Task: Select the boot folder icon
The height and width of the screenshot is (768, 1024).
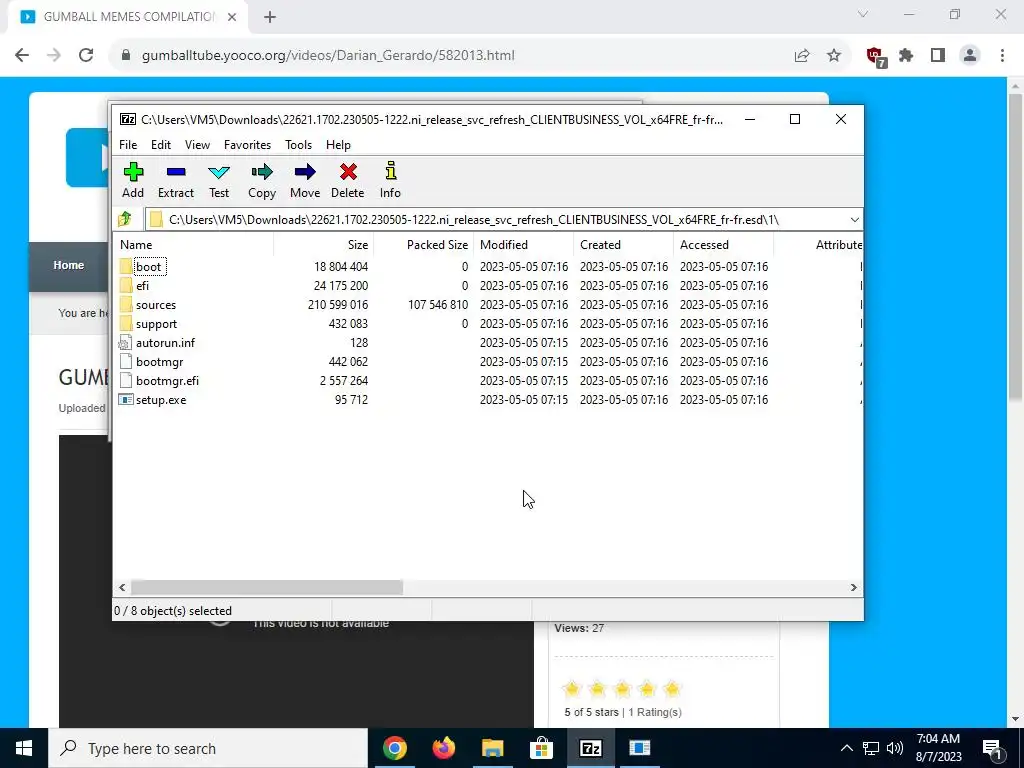Action: click(126, 266)
